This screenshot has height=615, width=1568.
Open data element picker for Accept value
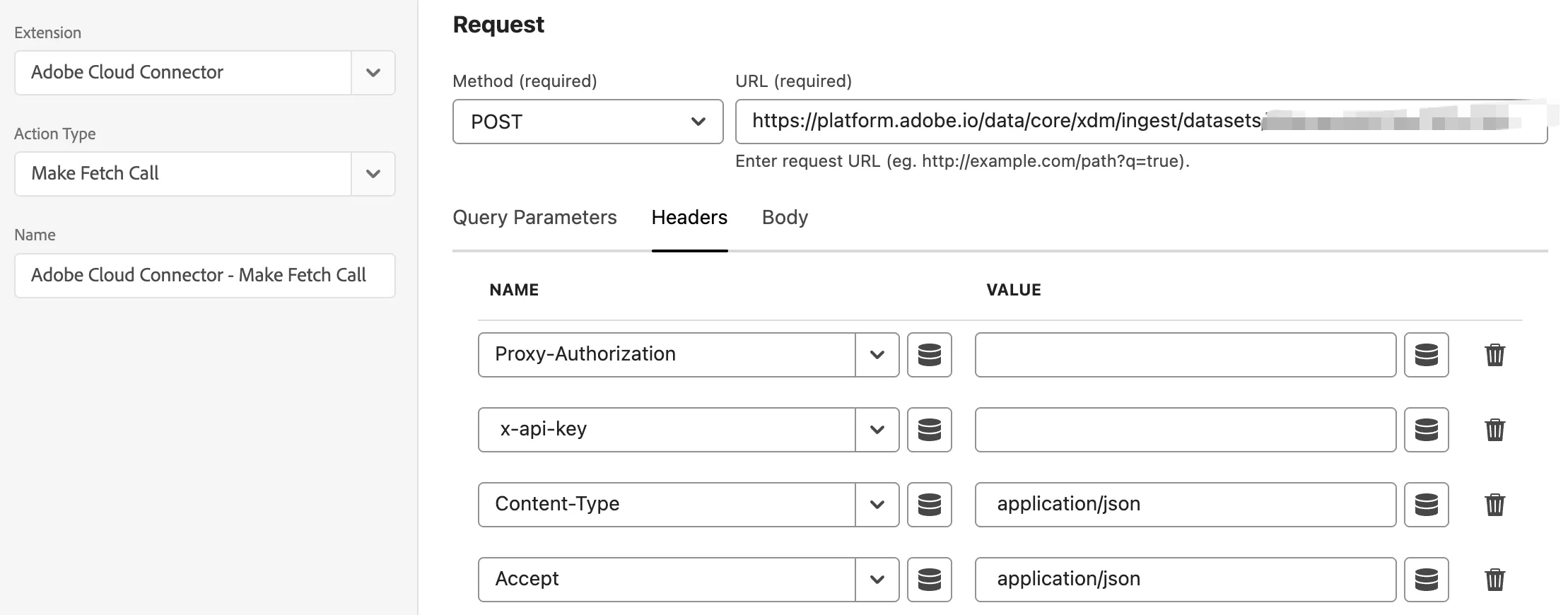click(x=1426, y=580)
